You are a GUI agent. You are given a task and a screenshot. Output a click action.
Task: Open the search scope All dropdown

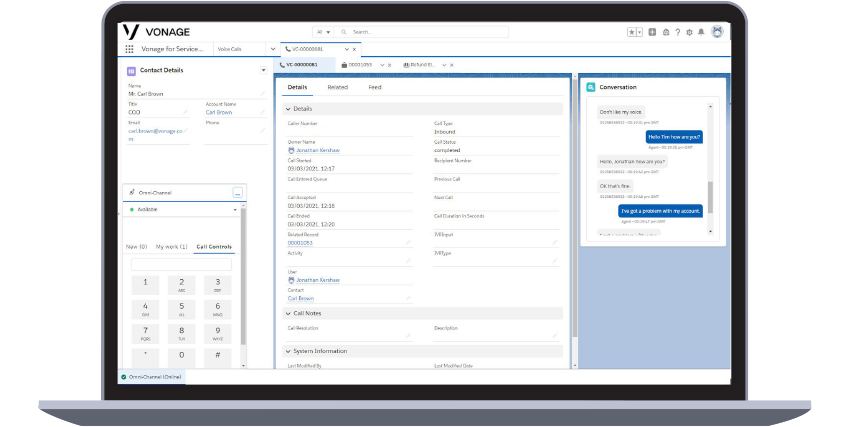[323, 32]
